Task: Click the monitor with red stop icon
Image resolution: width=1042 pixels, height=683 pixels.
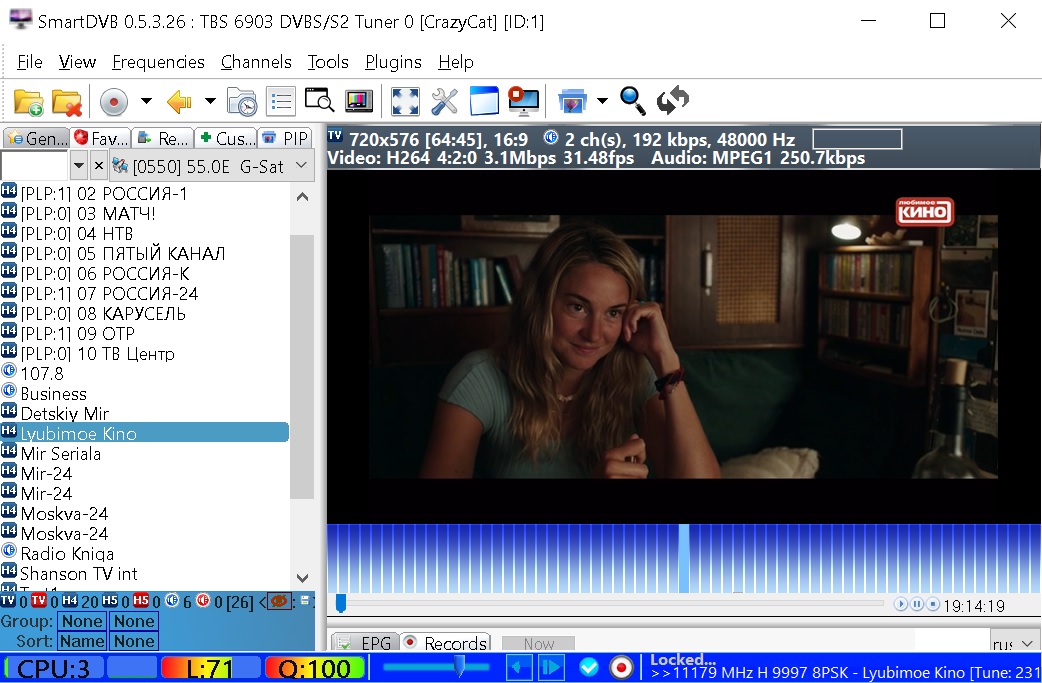Action: pos(524,101)
